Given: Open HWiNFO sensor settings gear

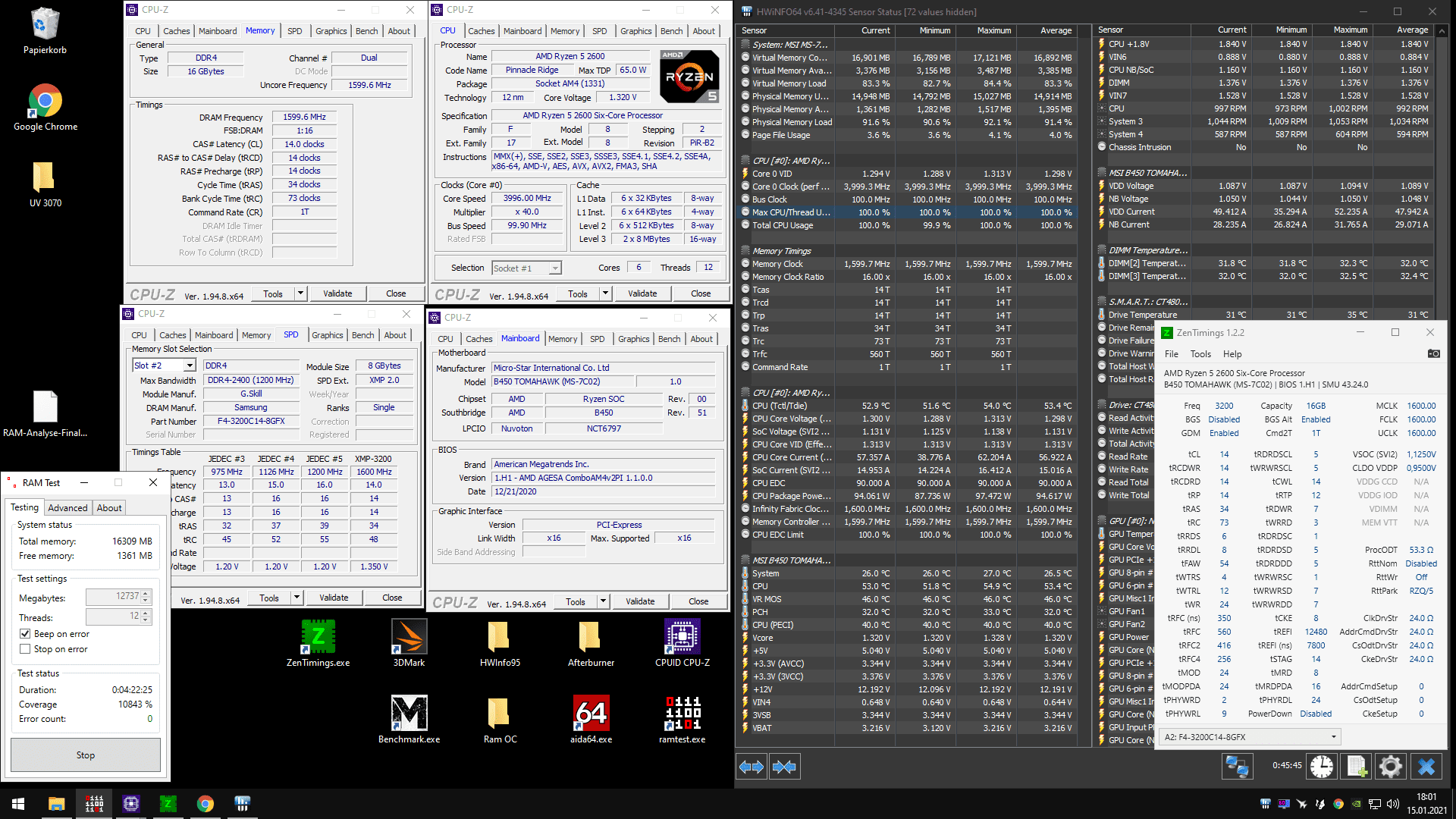Looking at the screenshot, I should pos(1390,767).
